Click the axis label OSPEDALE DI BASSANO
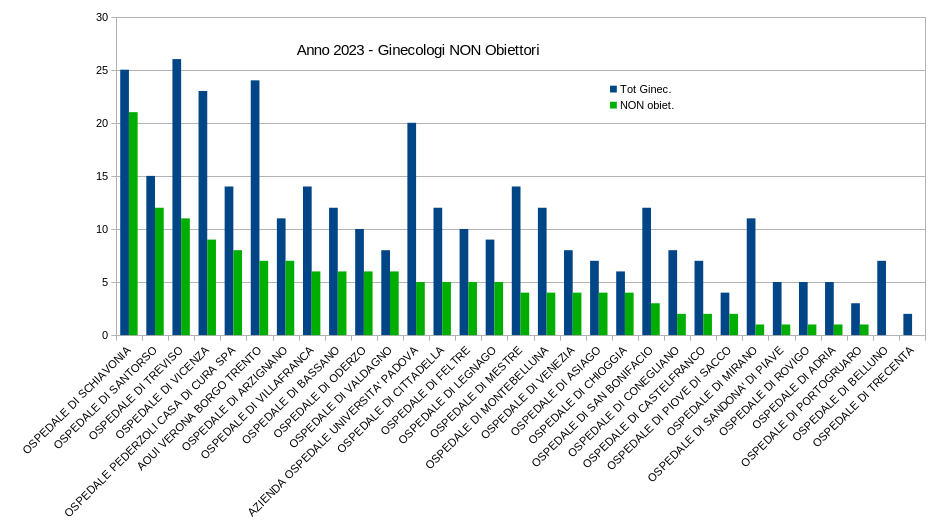This screenshot has width=942, height=531. (x=291, y=395)
